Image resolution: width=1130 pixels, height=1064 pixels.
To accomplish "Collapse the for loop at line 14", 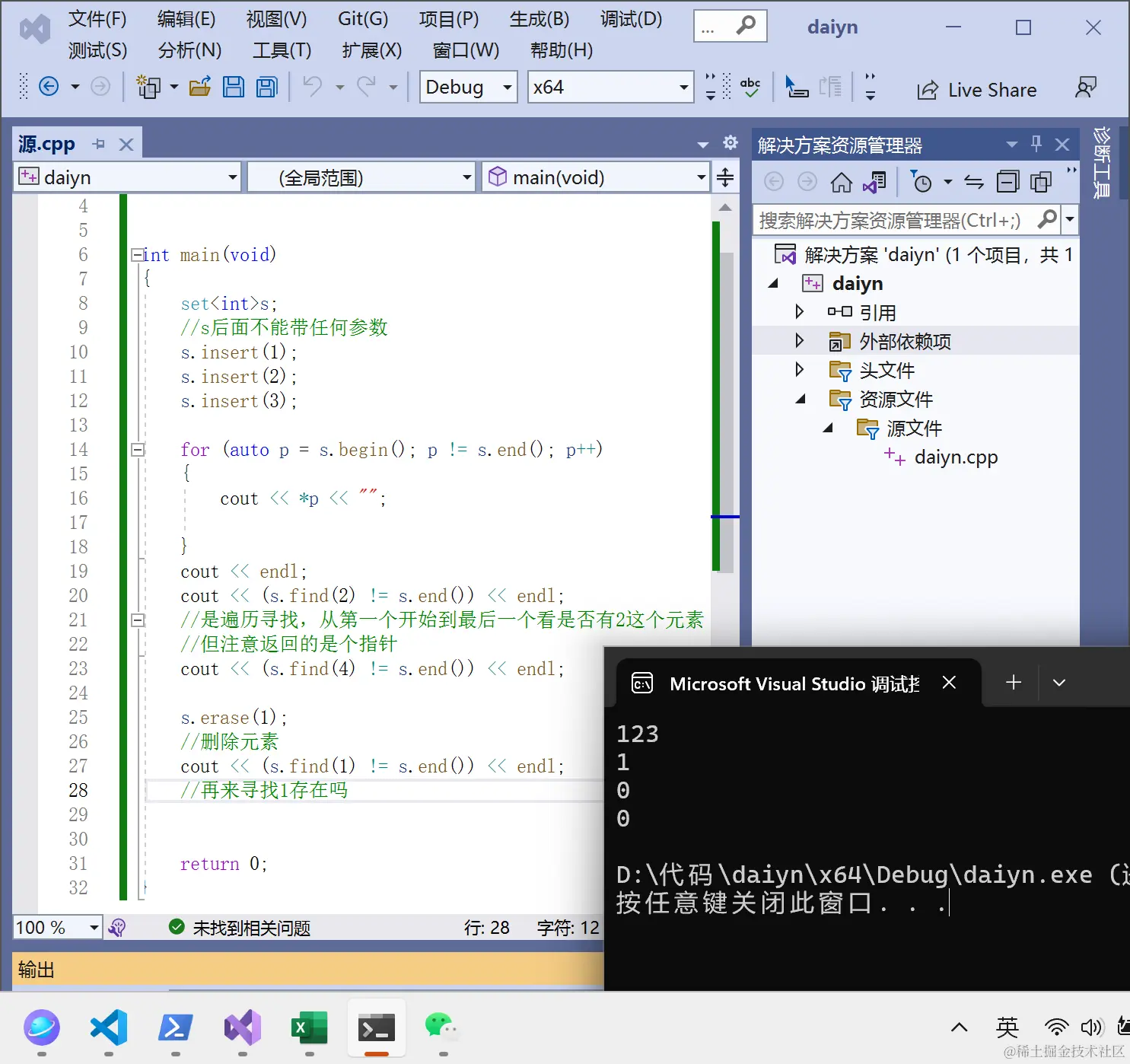I will tap(138, 449).
